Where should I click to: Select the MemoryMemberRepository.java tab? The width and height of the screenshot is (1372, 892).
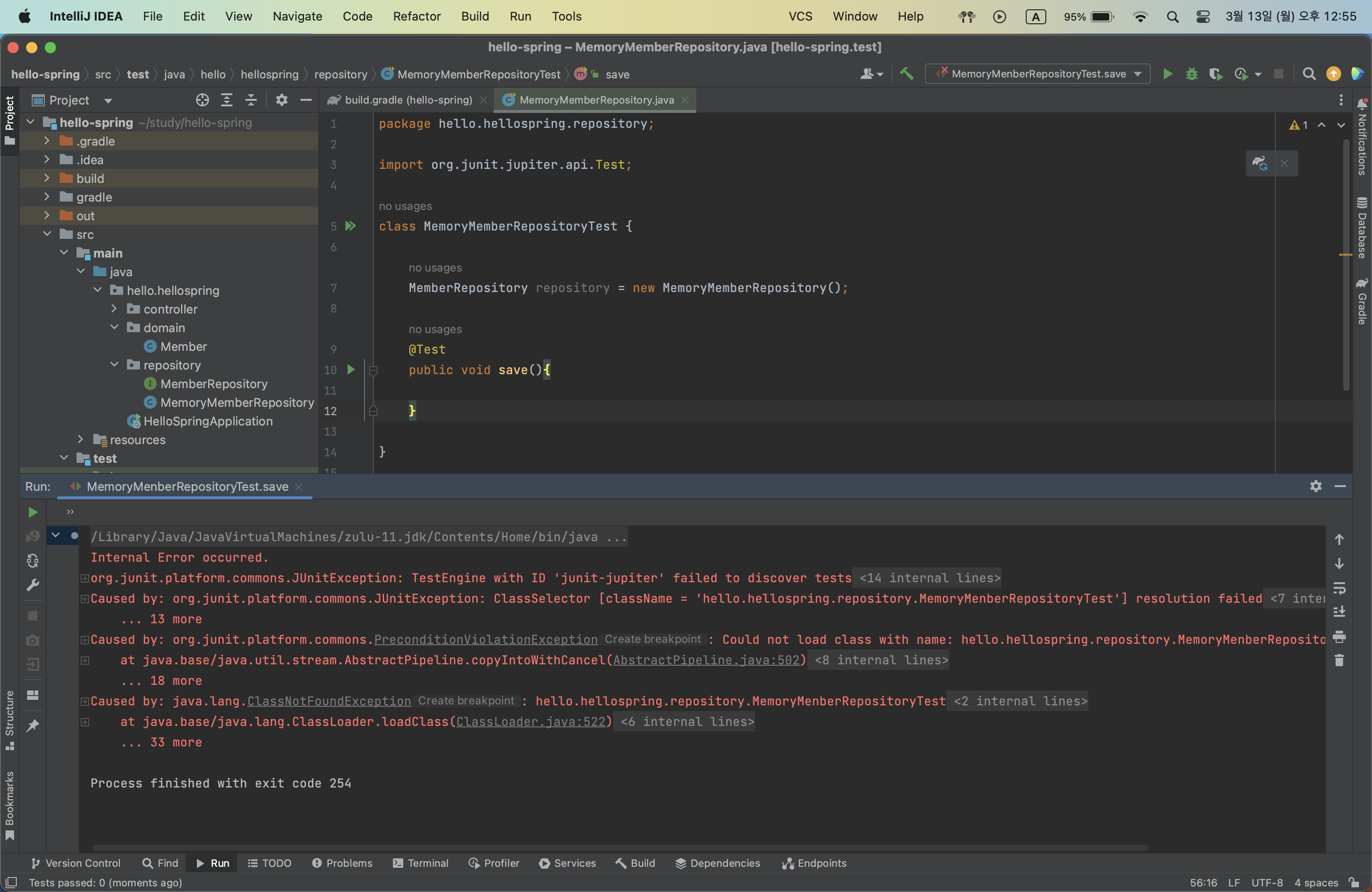pyautogui.click(x=596, y=98)
